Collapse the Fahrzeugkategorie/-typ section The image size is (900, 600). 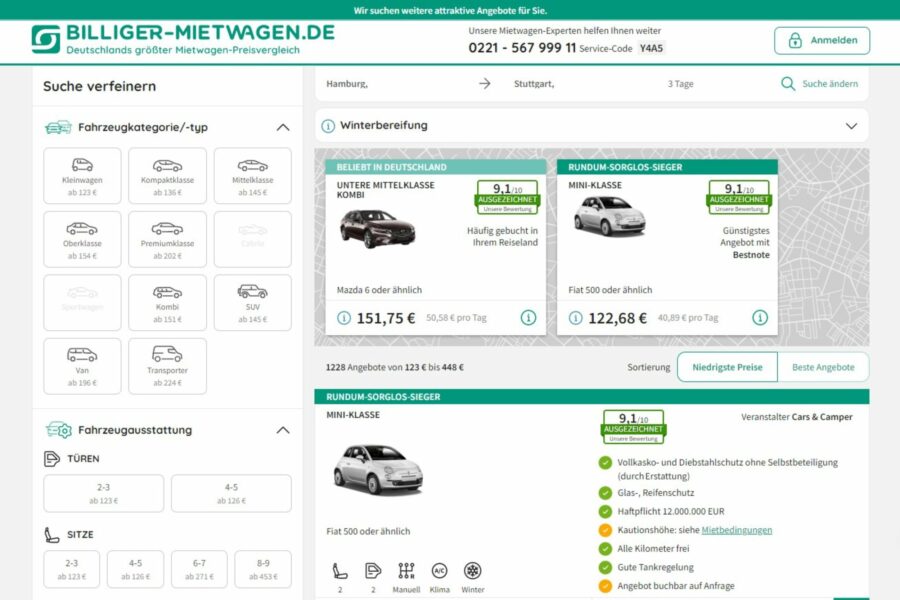281,127
